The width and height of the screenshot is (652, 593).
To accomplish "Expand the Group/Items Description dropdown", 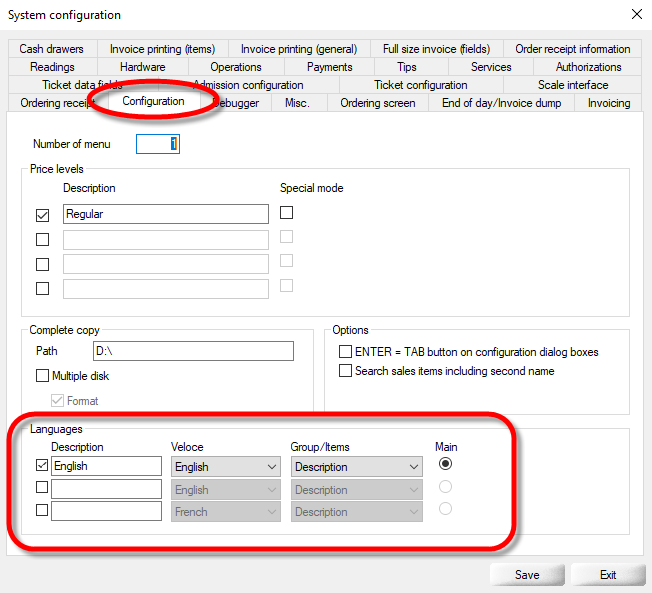I will click(357, 467).
